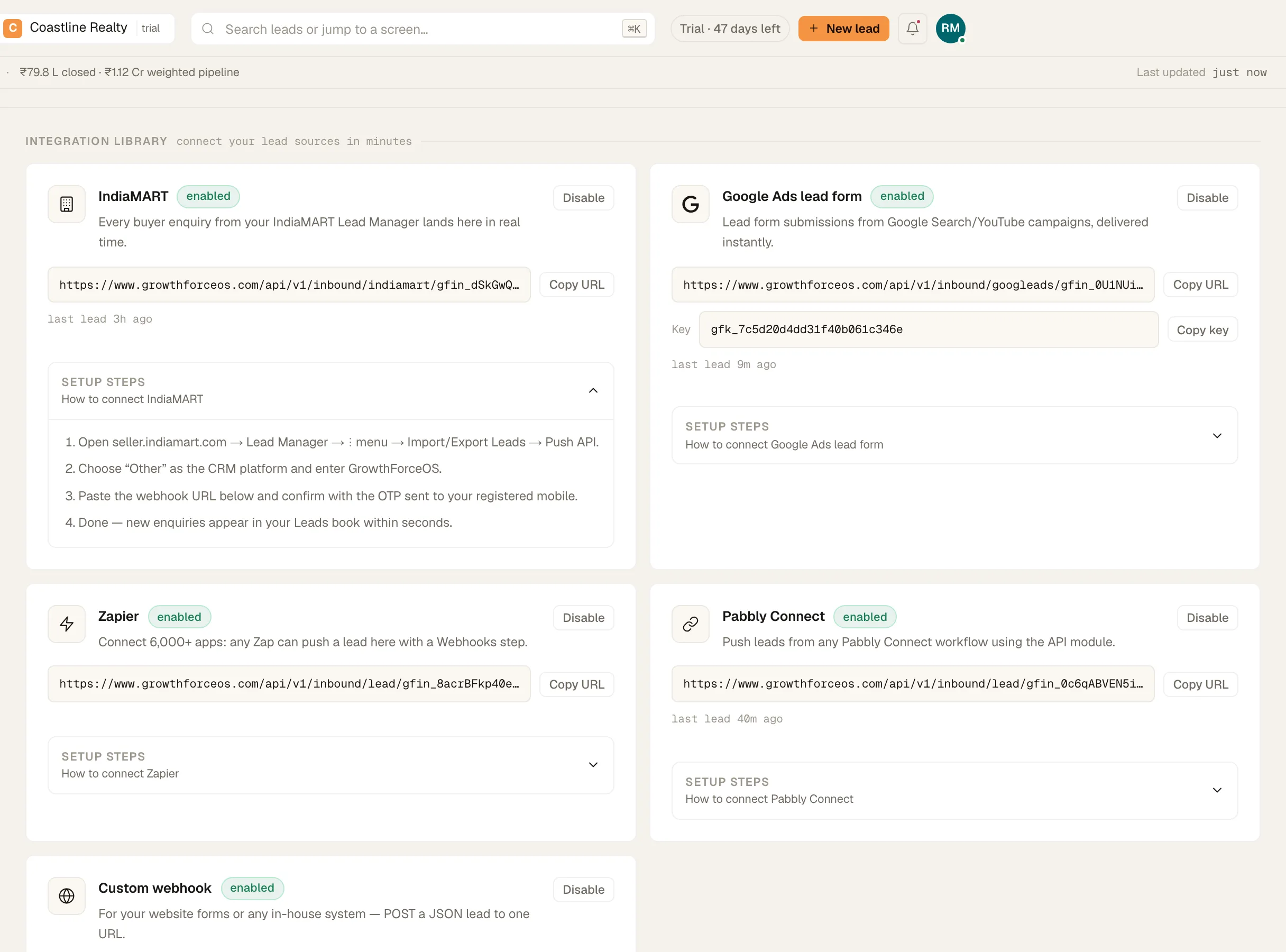Viewport: 1286px width, 952px height.
Task: Copy the Pabbly Connect webhook URL
Action: (1200, 684)
